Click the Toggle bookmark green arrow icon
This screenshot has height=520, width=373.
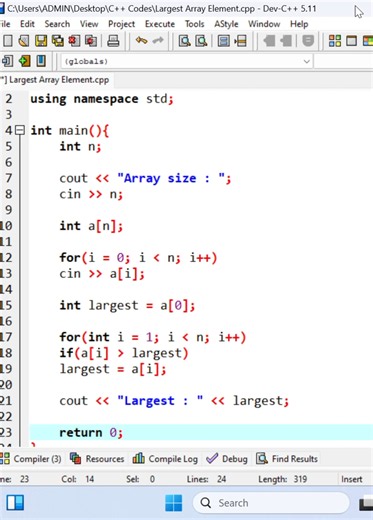[24, 61]
